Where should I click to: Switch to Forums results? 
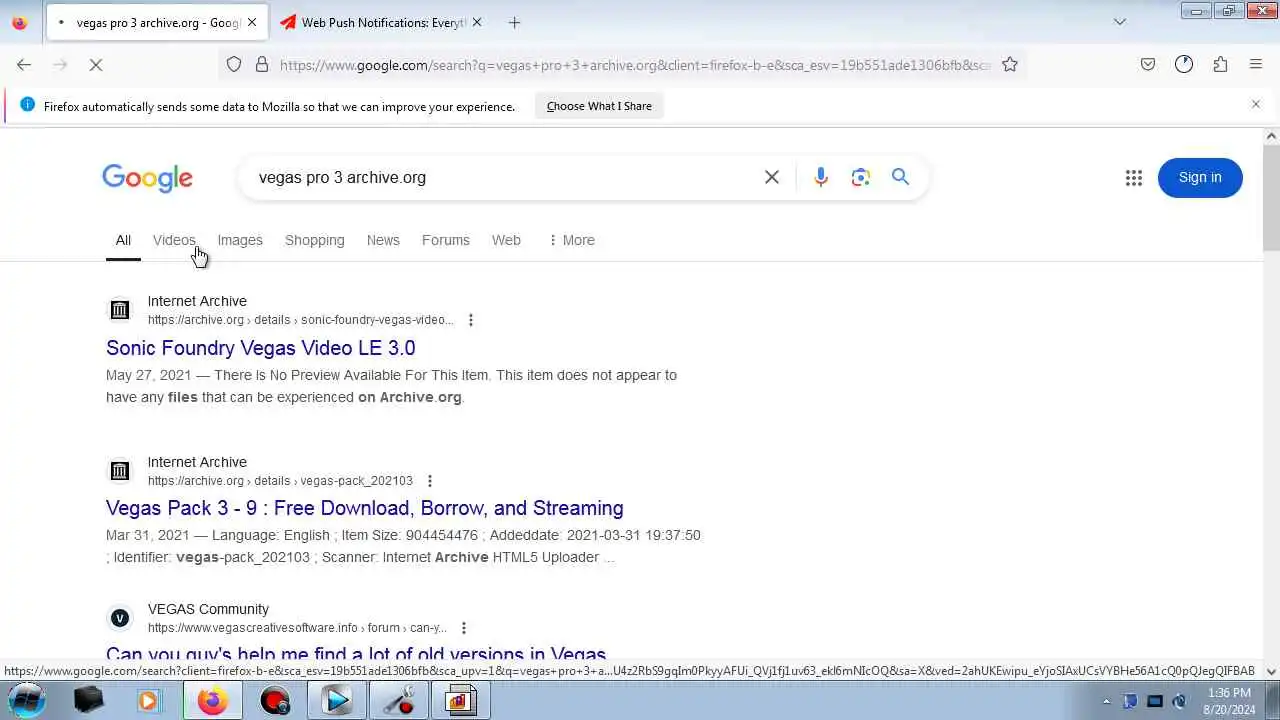tap(446, 240)
